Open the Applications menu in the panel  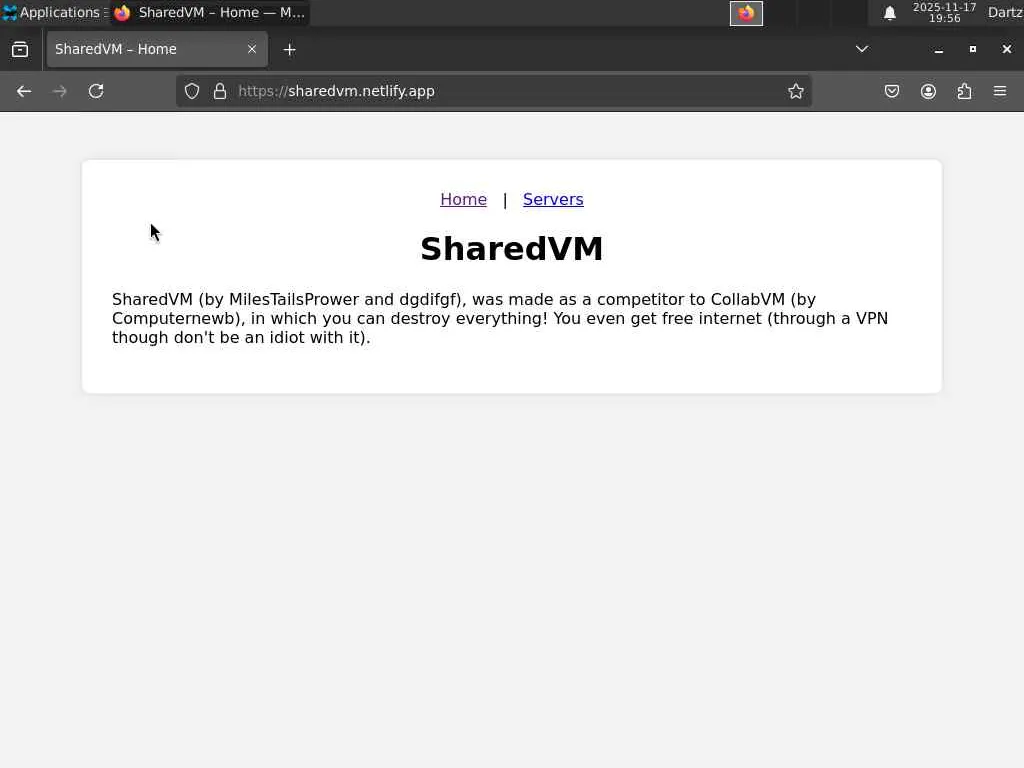tap(54, 12)
